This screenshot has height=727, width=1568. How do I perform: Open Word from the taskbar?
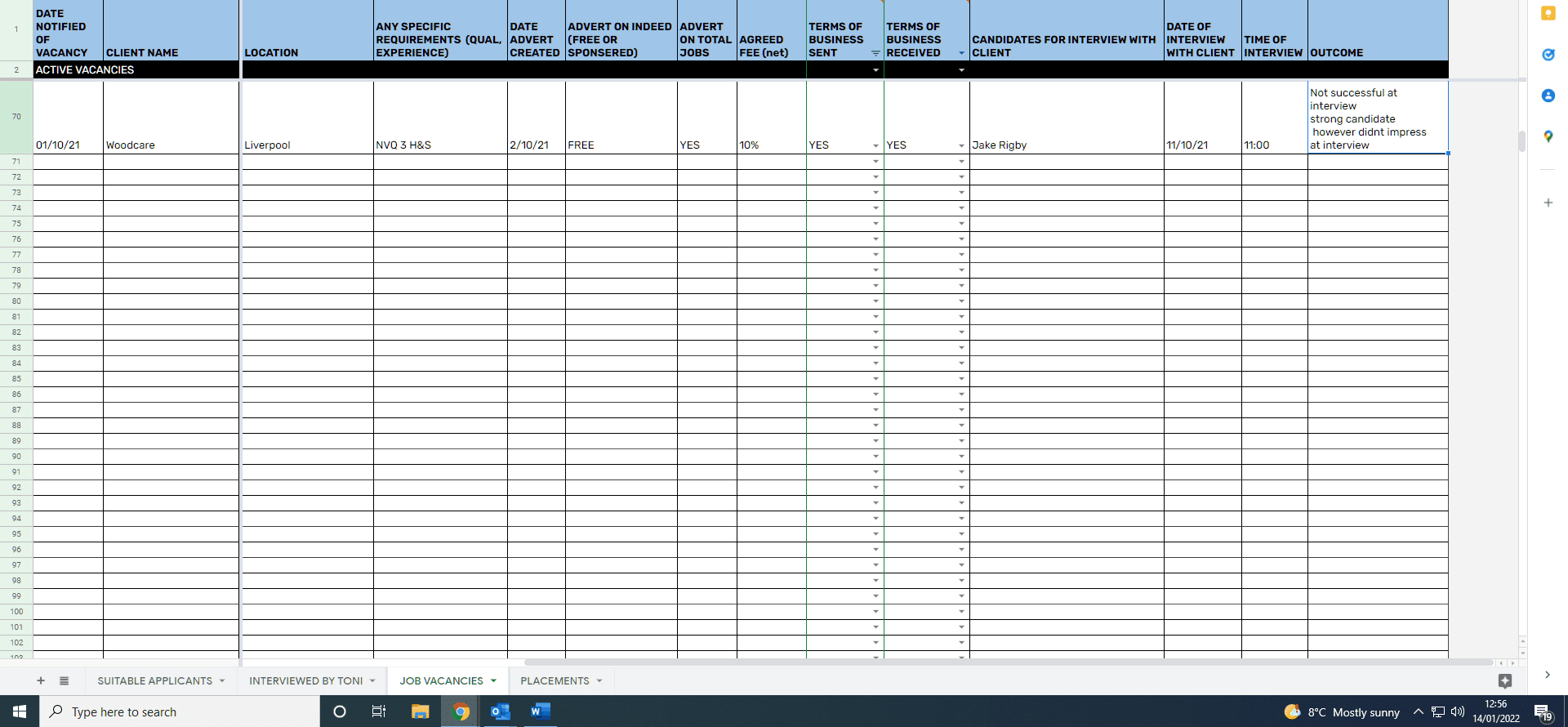pos(540,711)
